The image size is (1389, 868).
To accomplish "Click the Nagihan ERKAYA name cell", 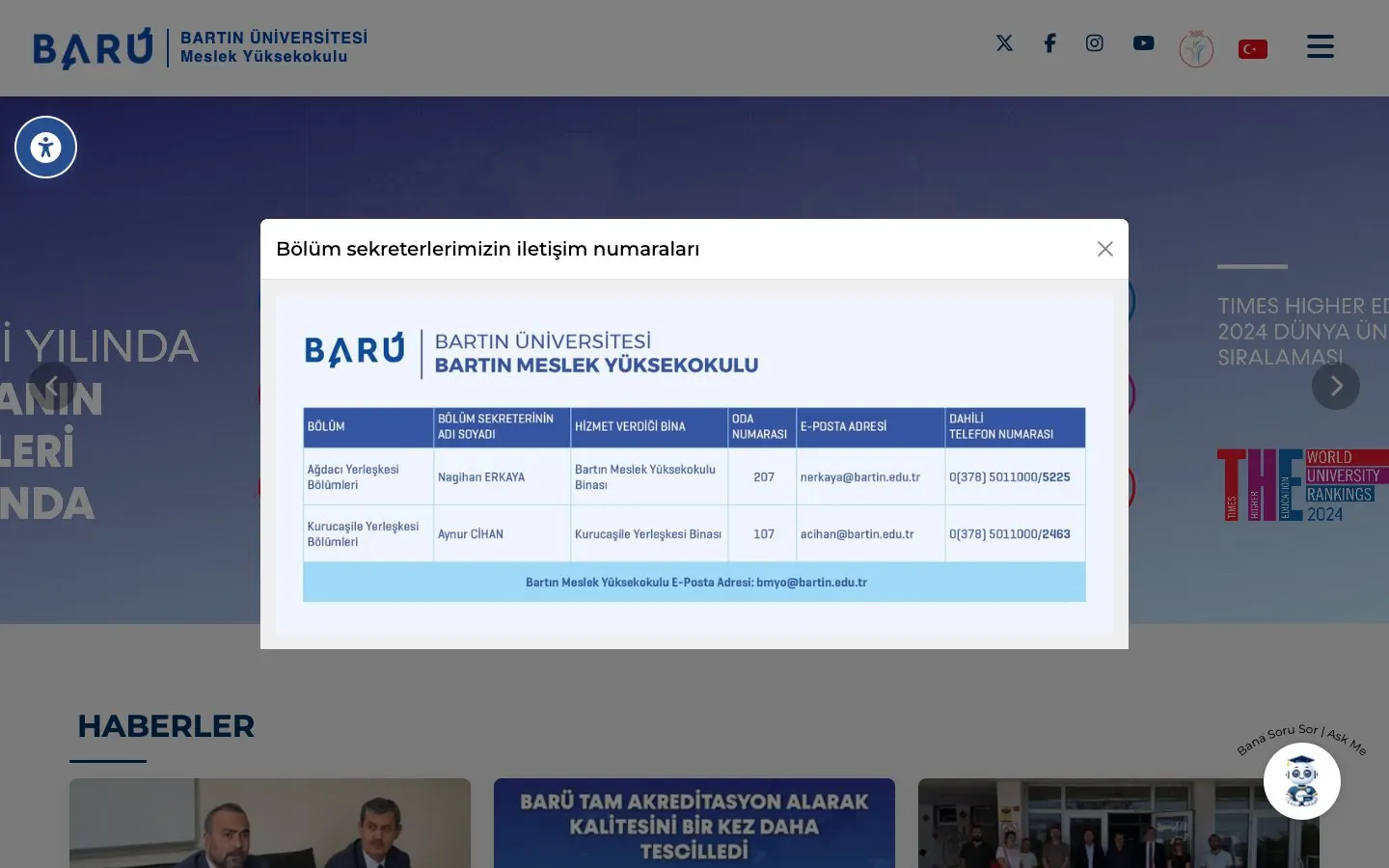I will (502, 476).
